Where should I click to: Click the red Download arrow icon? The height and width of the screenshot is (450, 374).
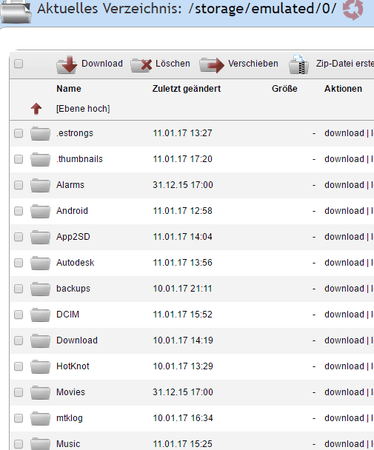coord(67,64)
